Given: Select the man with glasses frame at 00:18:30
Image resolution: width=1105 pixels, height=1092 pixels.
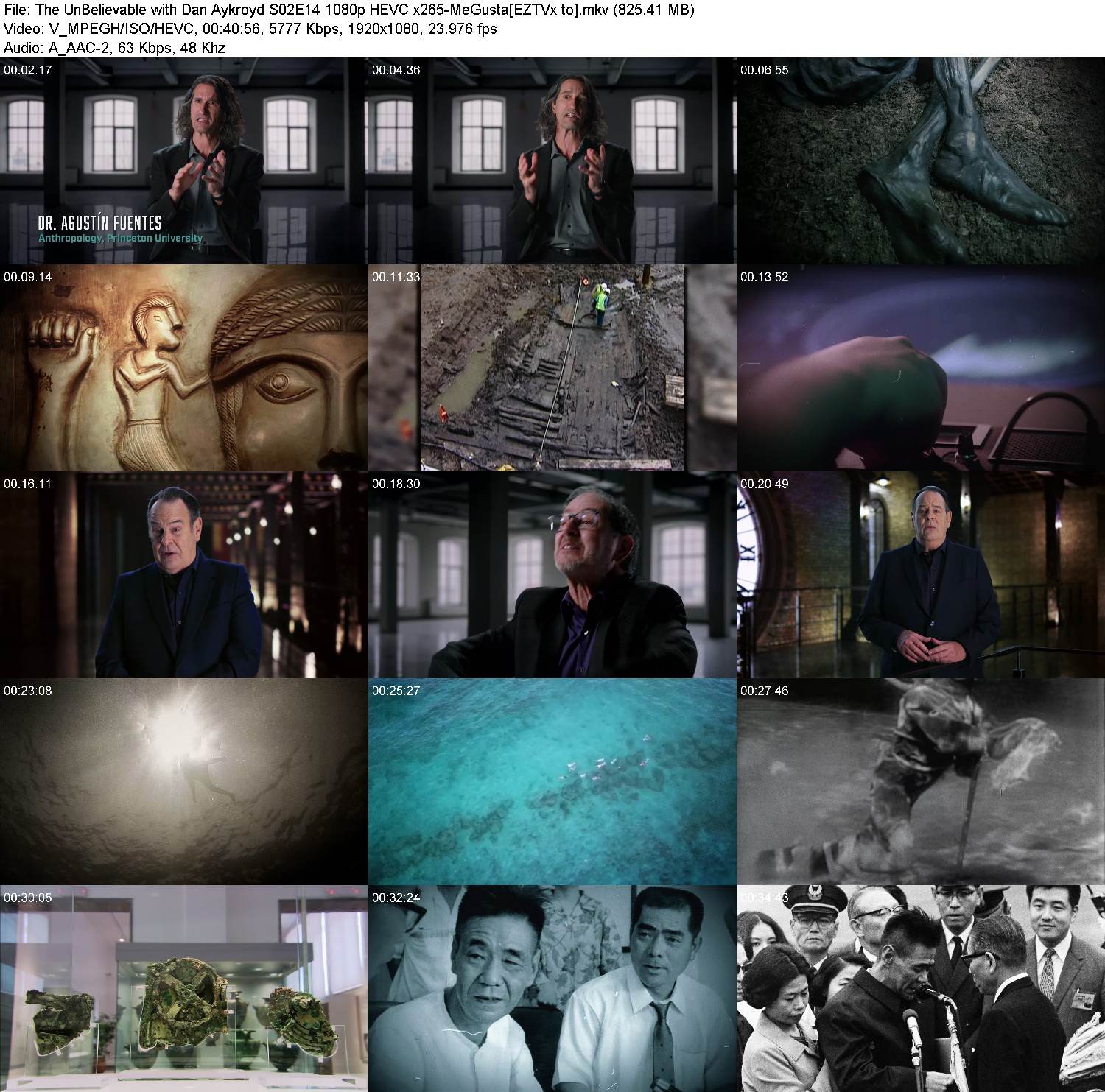Looking at the screenshot, I should tap(552, 575).
